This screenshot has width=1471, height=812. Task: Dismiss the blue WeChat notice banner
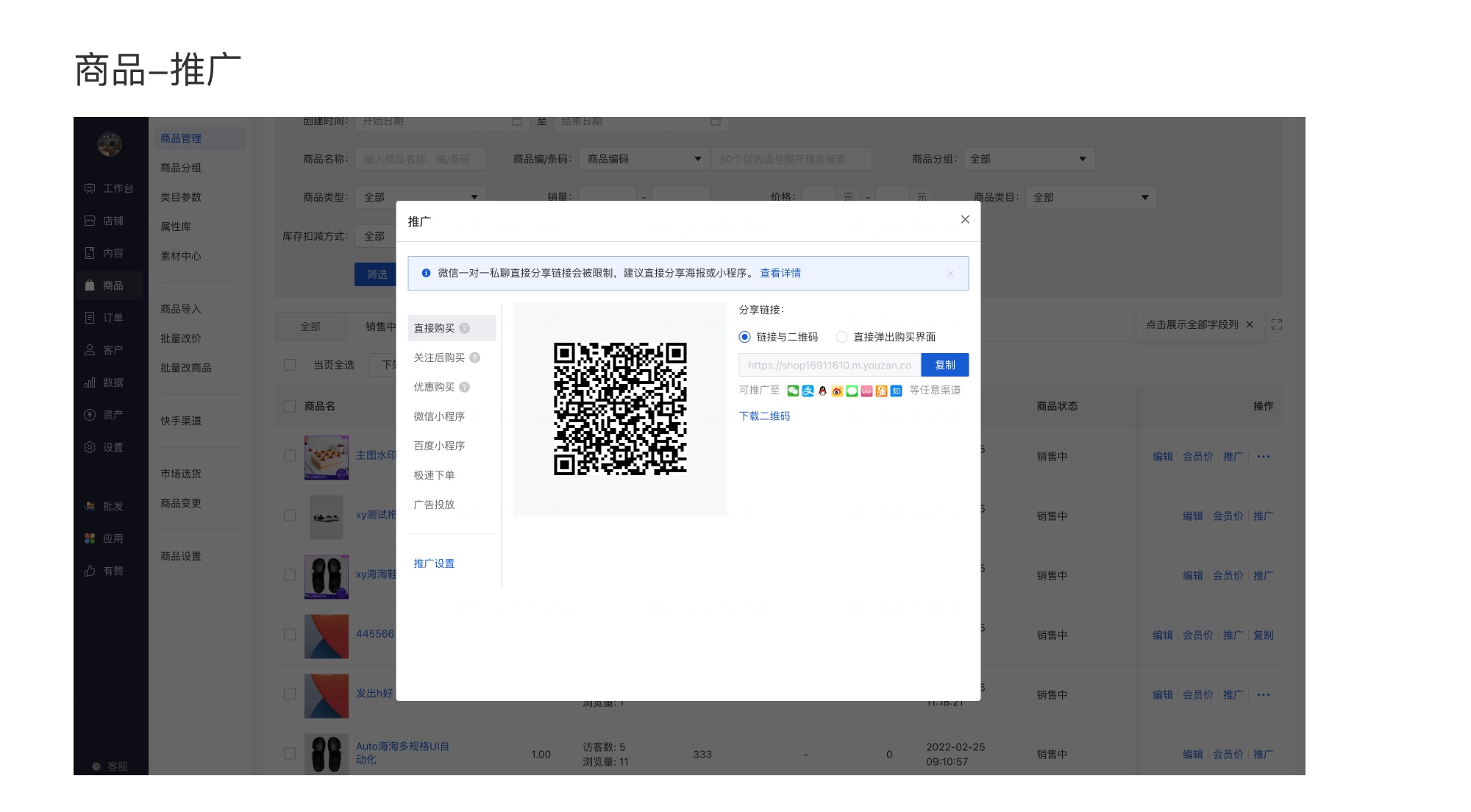coord(950,273)
